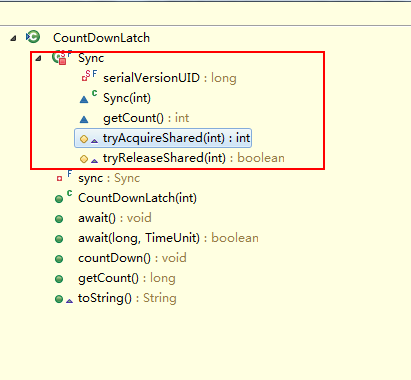Select await(long, TimeUnit) : boolean method
The height and width of the screenshot is (380, 411).
tap(168, 238)
